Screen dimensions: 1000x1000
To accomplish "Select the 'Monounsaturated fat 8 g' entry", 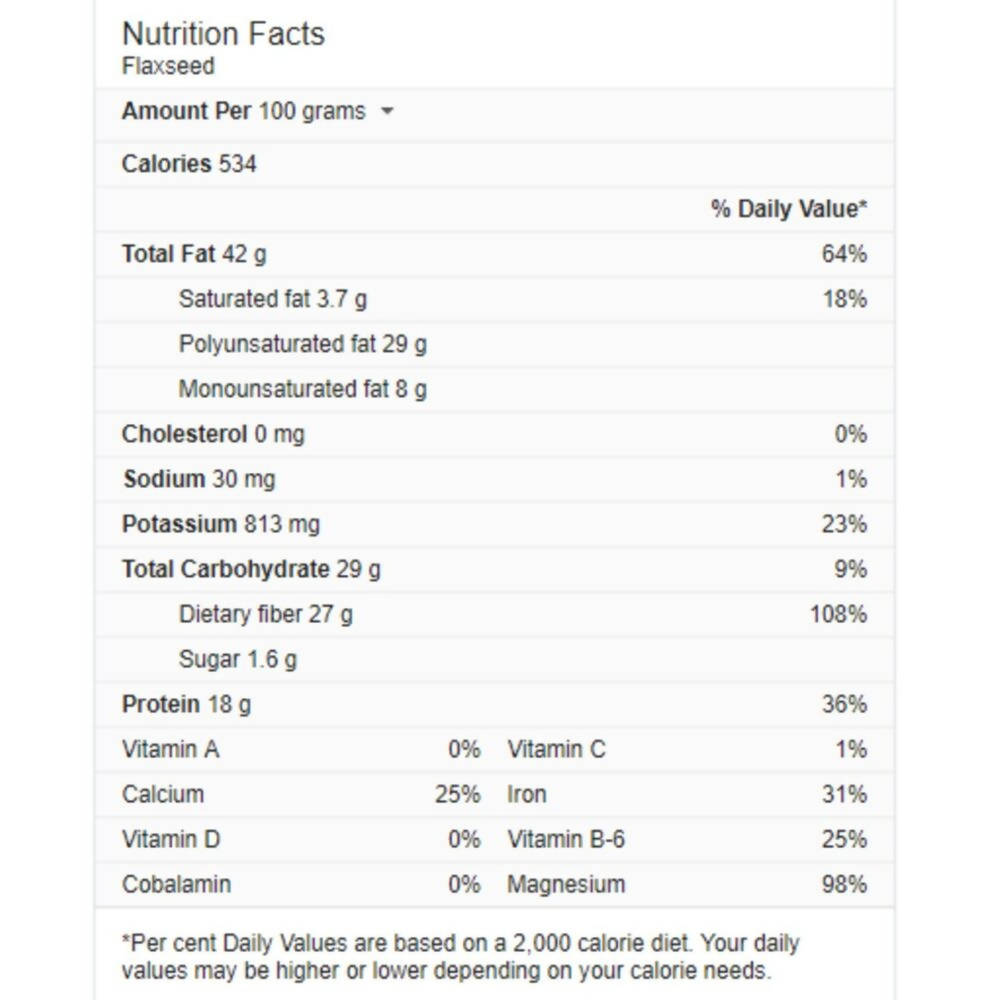I will coord(302,389).
